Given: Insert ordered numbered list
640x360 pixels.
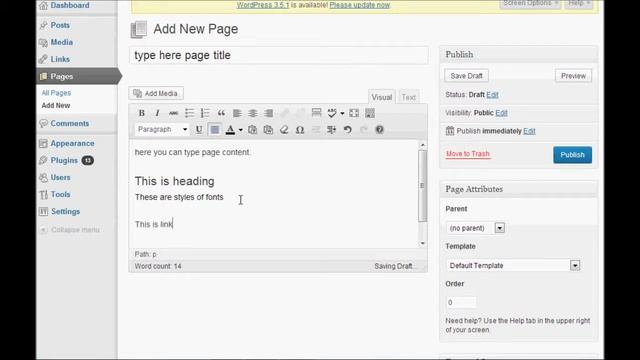Looking at the screenshot, I should (205, 113).
